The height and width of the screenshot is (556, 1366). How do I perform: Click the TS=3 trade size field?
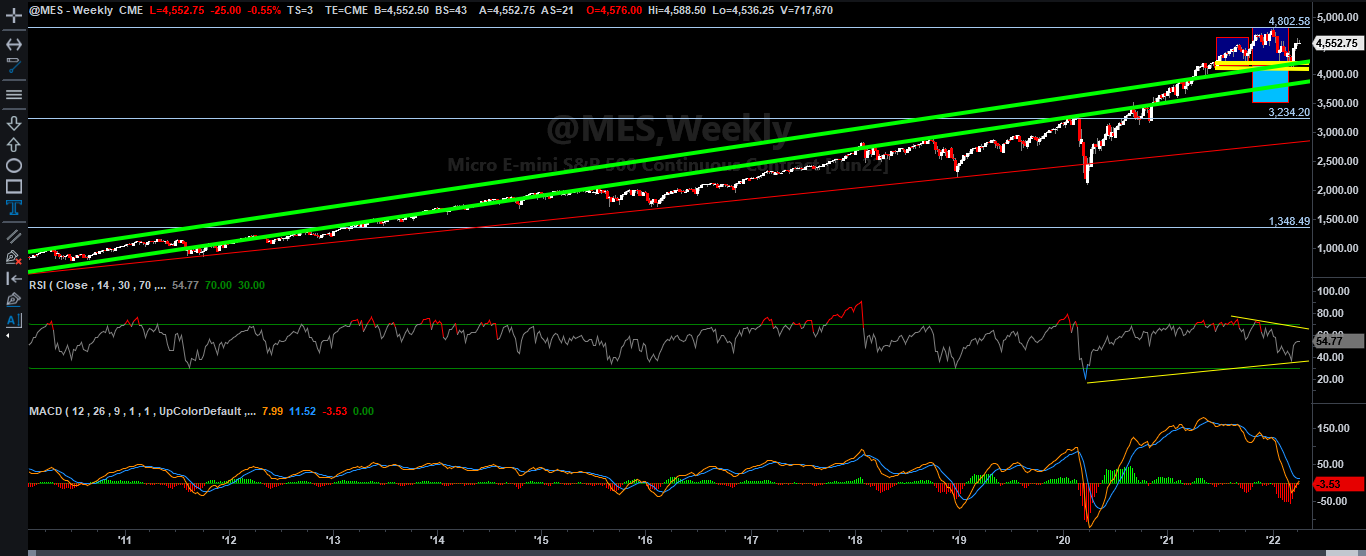pyautogui.click(x=301, y=10)
